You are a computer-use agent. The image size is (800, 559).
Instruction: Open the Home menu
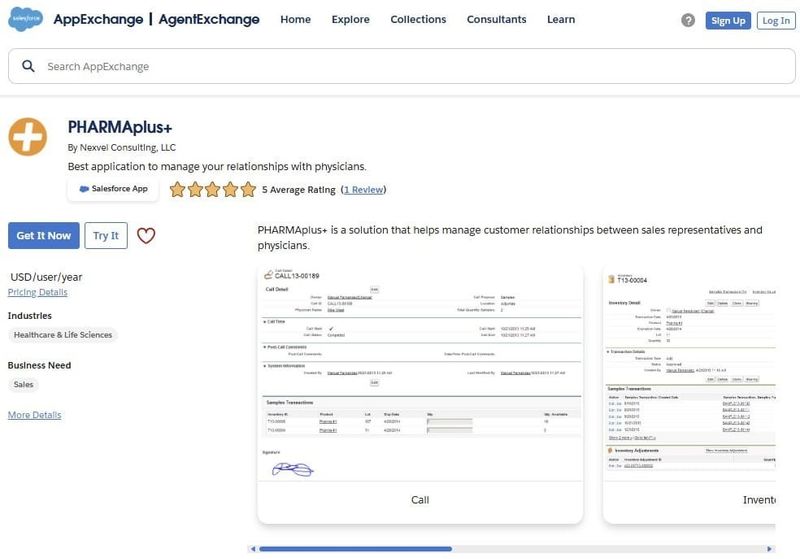(295, 19)
